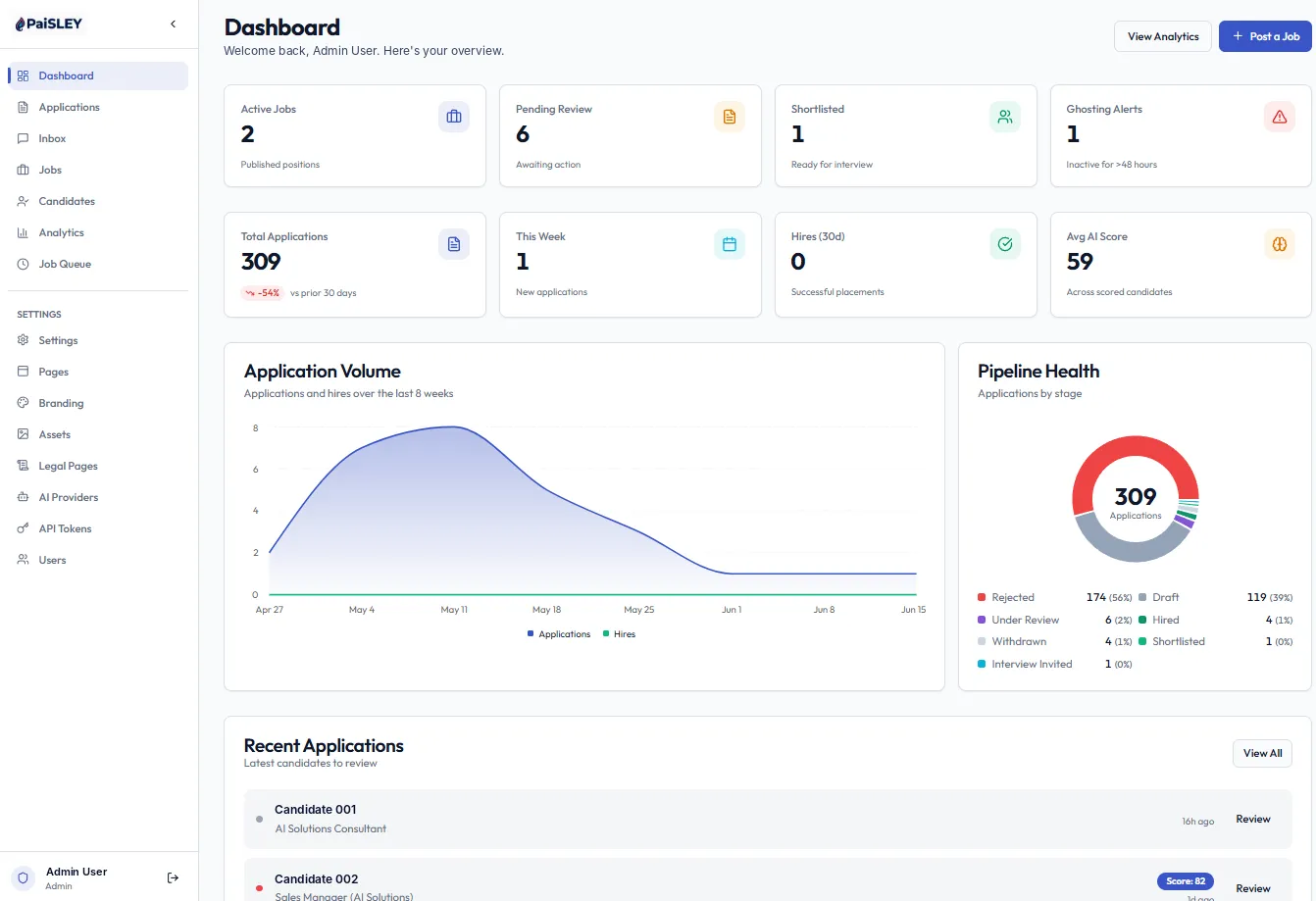The width and height of the screenshot is (1316, 901).
Task: Click the View Analytics button
Action: (x=1163, y=36)
